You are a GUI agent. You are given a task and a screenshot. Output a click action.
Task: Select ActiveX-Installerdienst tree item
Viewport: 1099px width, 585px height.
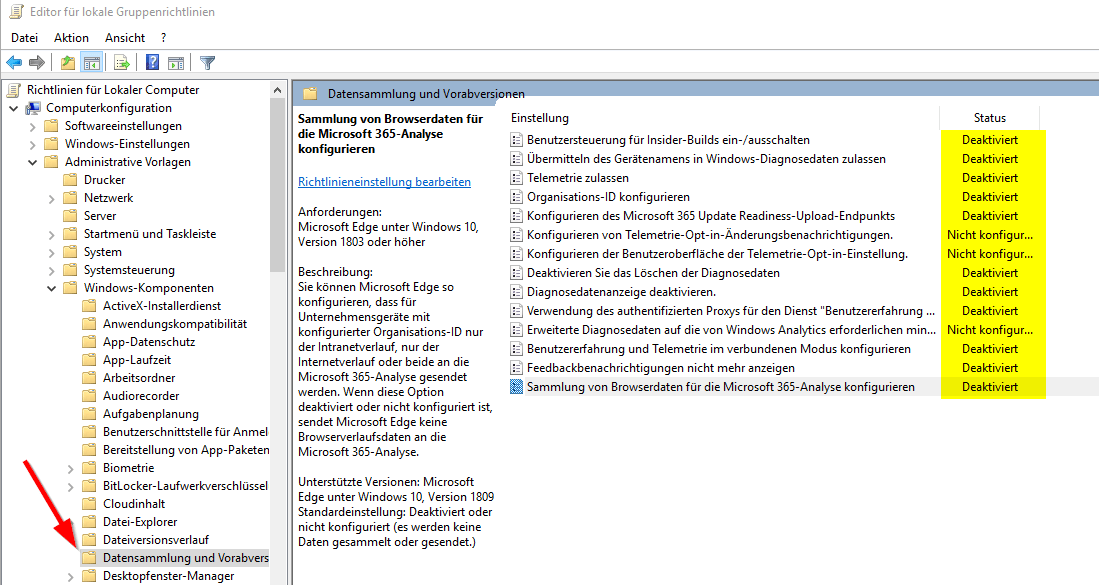click(162, 306)
